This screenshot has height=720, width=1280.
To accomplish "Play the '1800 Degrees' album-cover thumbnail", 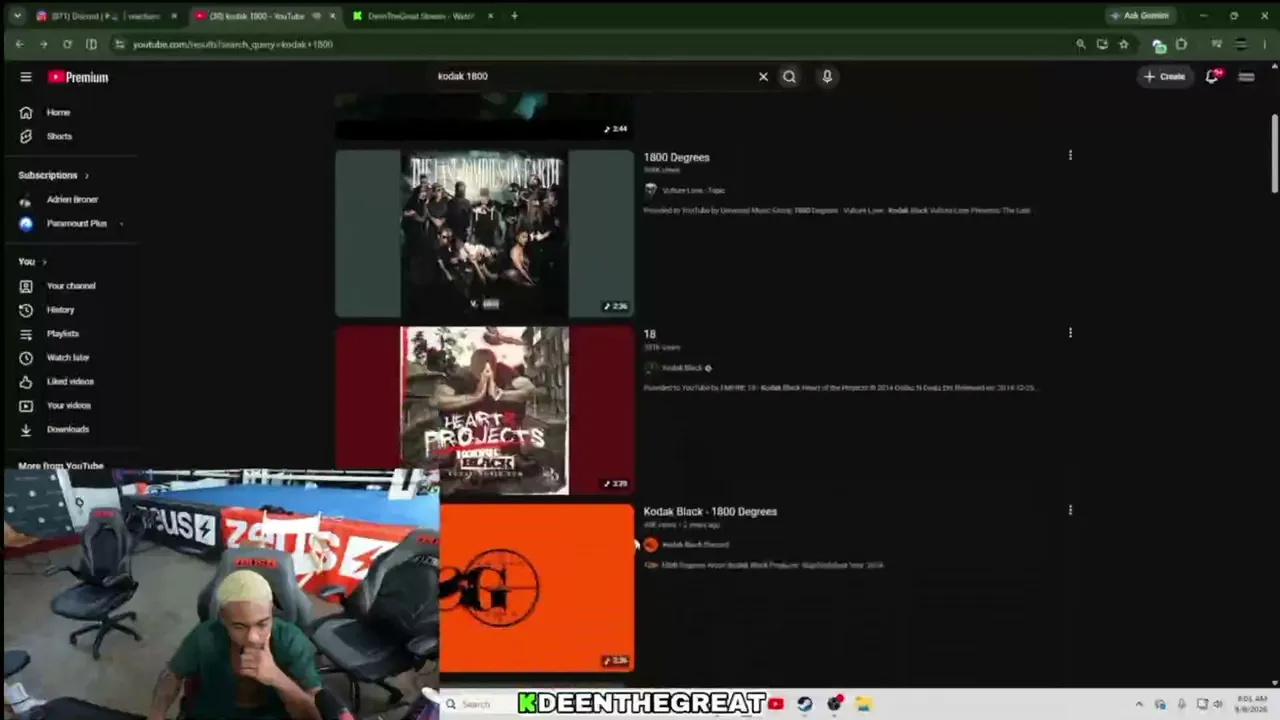I will [x=484, y=233].
